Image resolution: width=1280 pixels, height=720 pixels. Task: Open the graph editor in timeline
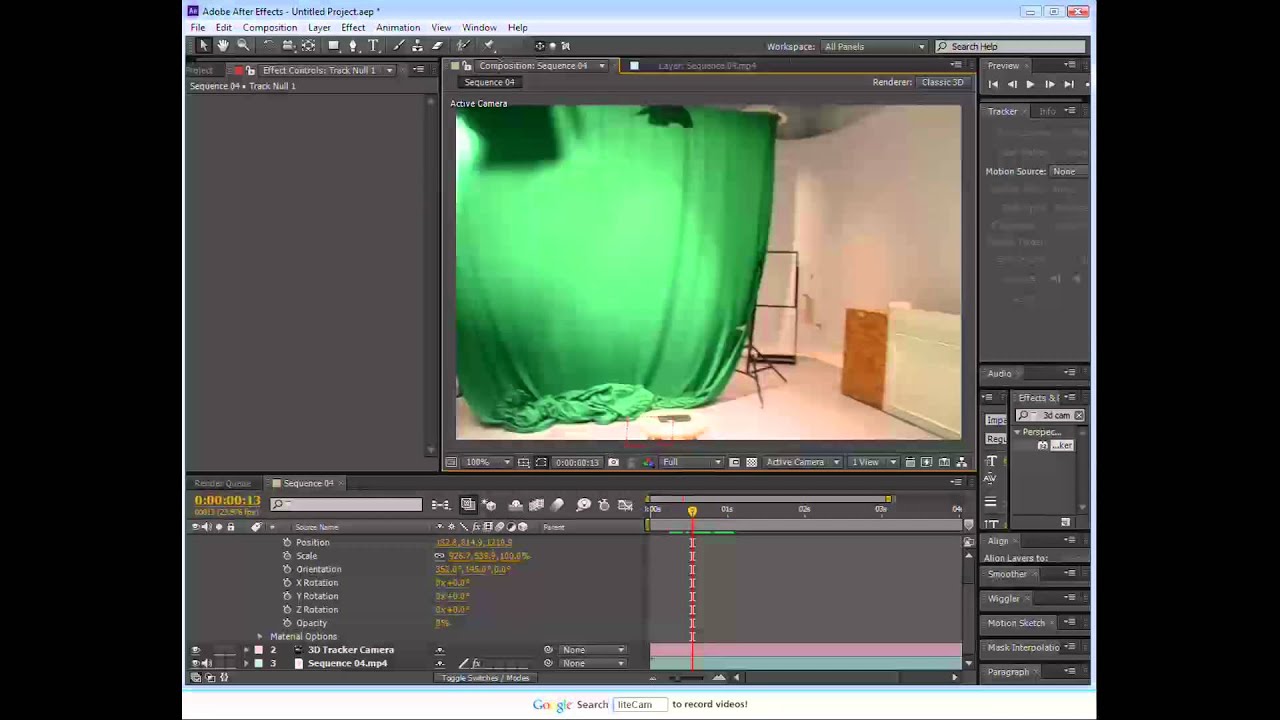625,505
